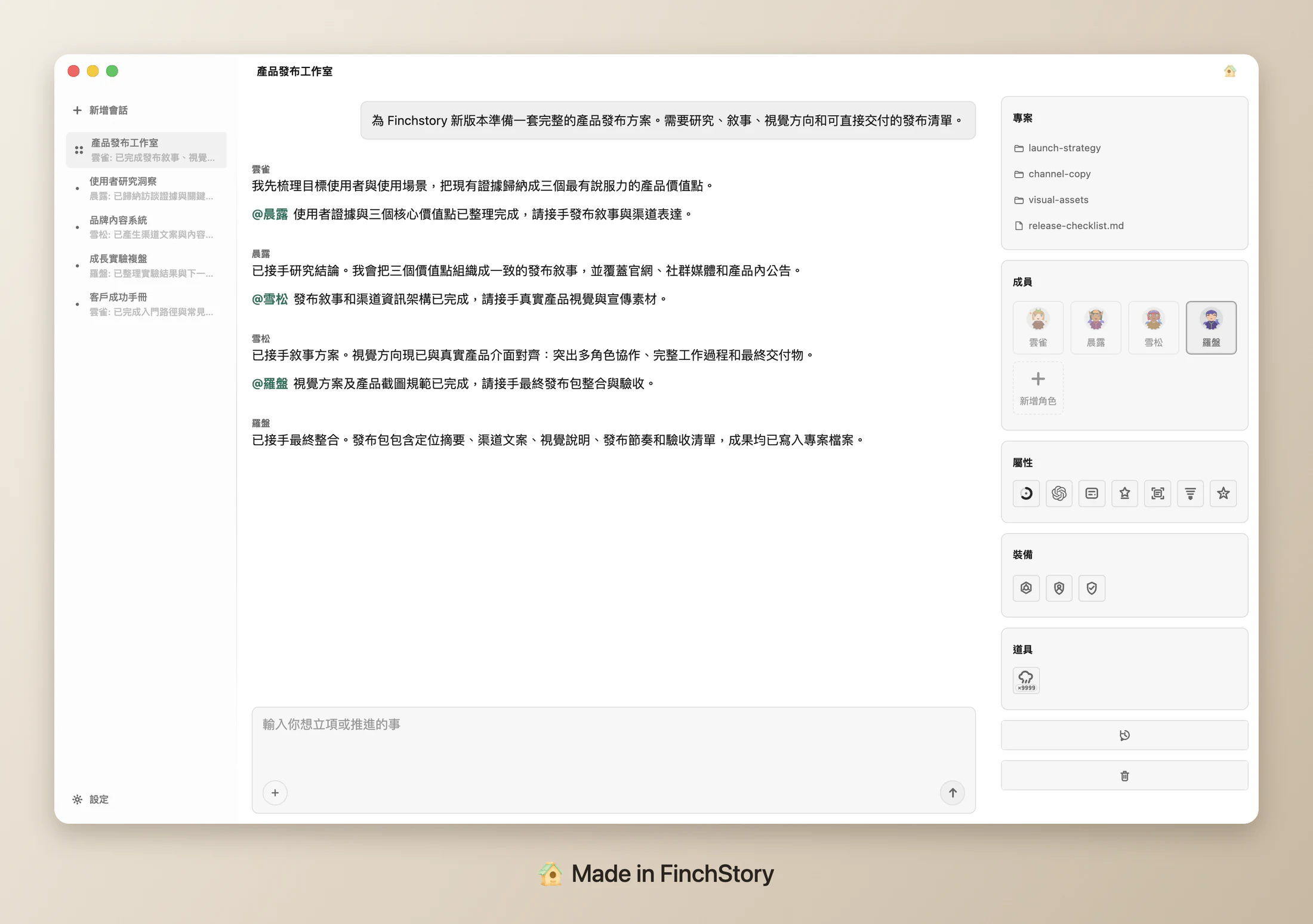Click the history clock icon button

[1124, 735]
